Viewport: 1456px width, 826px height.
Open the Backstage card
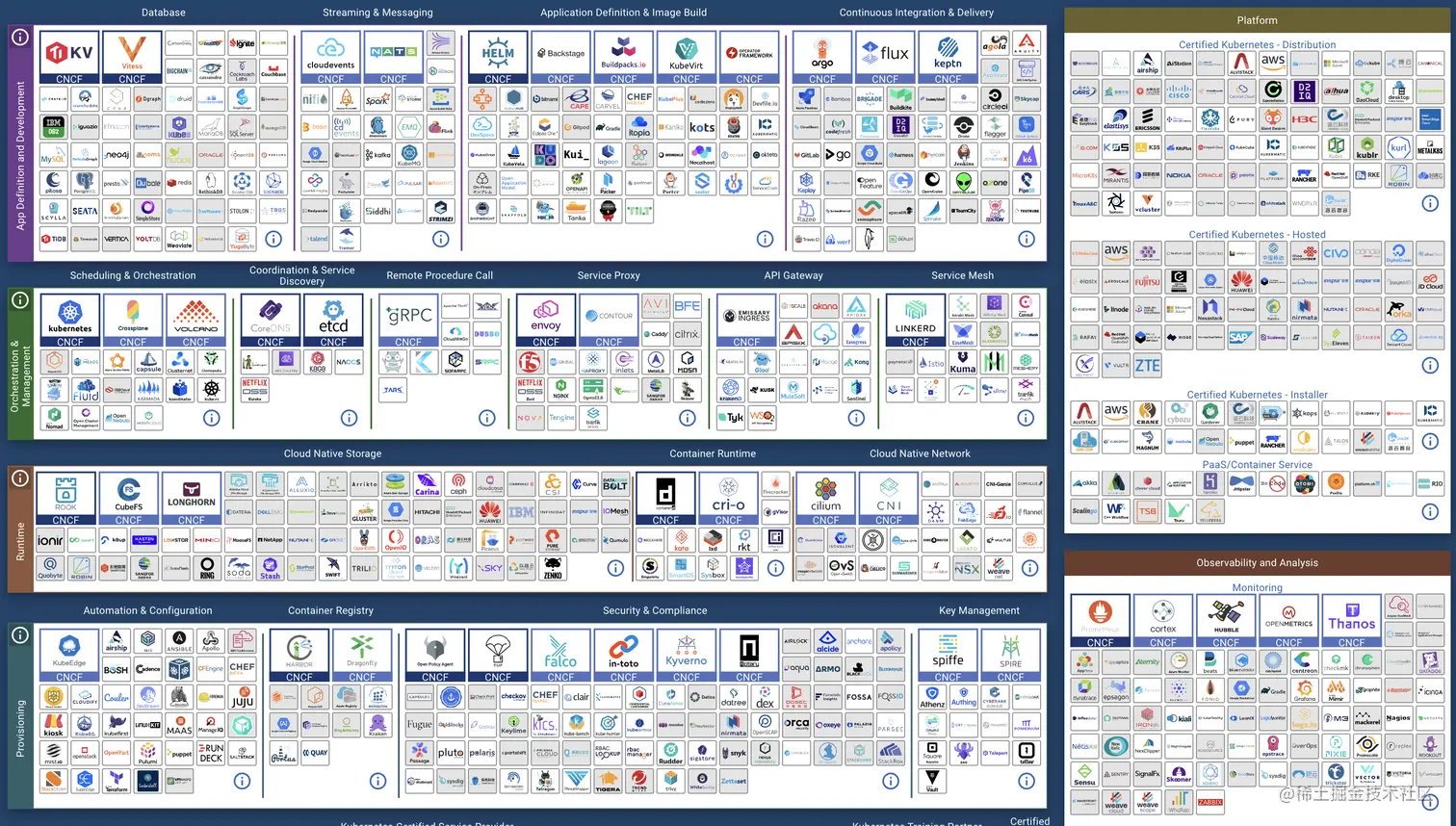[x=560, y=58]
